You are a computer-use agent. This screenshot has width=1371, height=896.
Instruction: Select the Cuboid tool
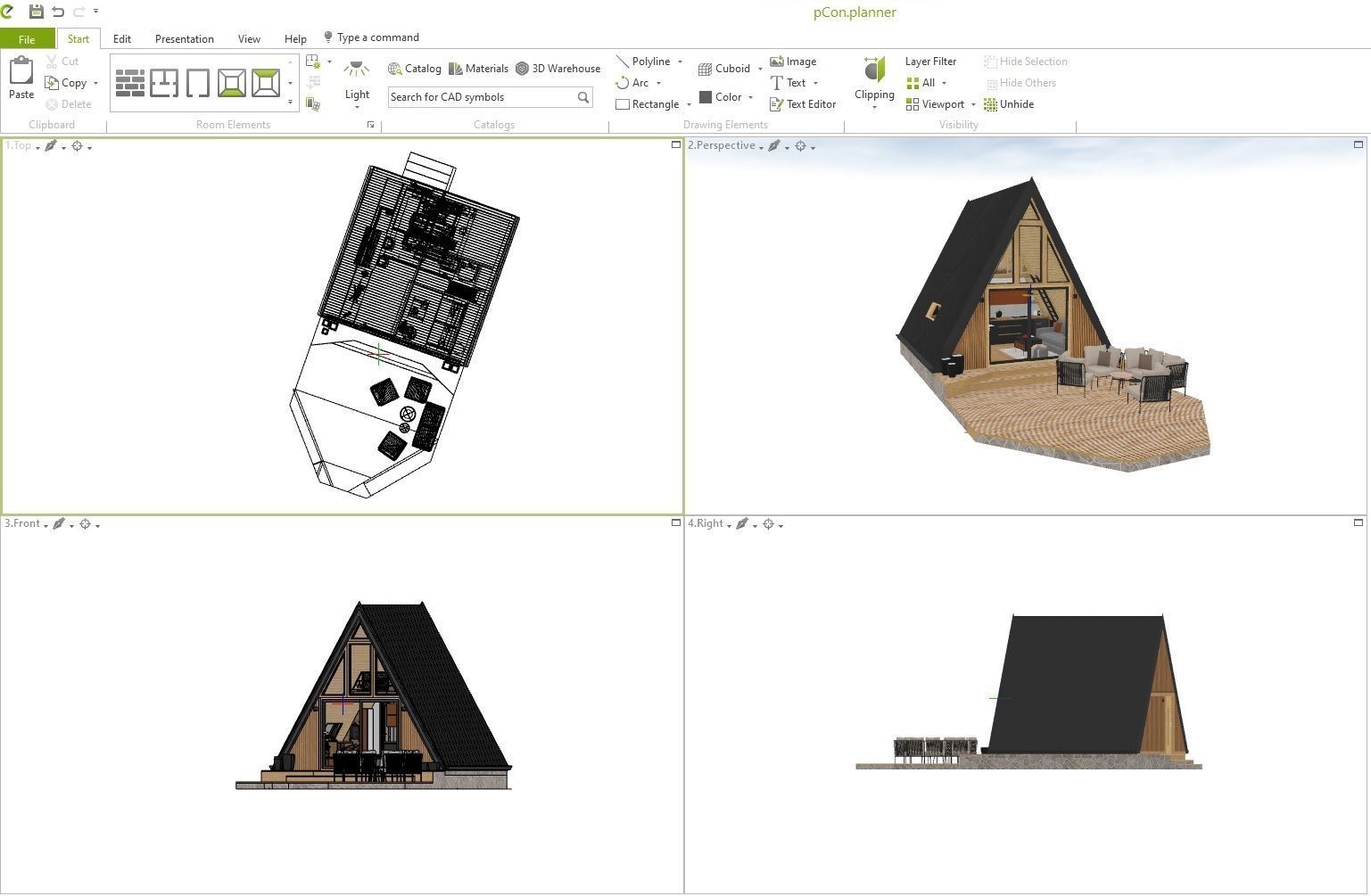pyautogui.click(x=724, y=69)
